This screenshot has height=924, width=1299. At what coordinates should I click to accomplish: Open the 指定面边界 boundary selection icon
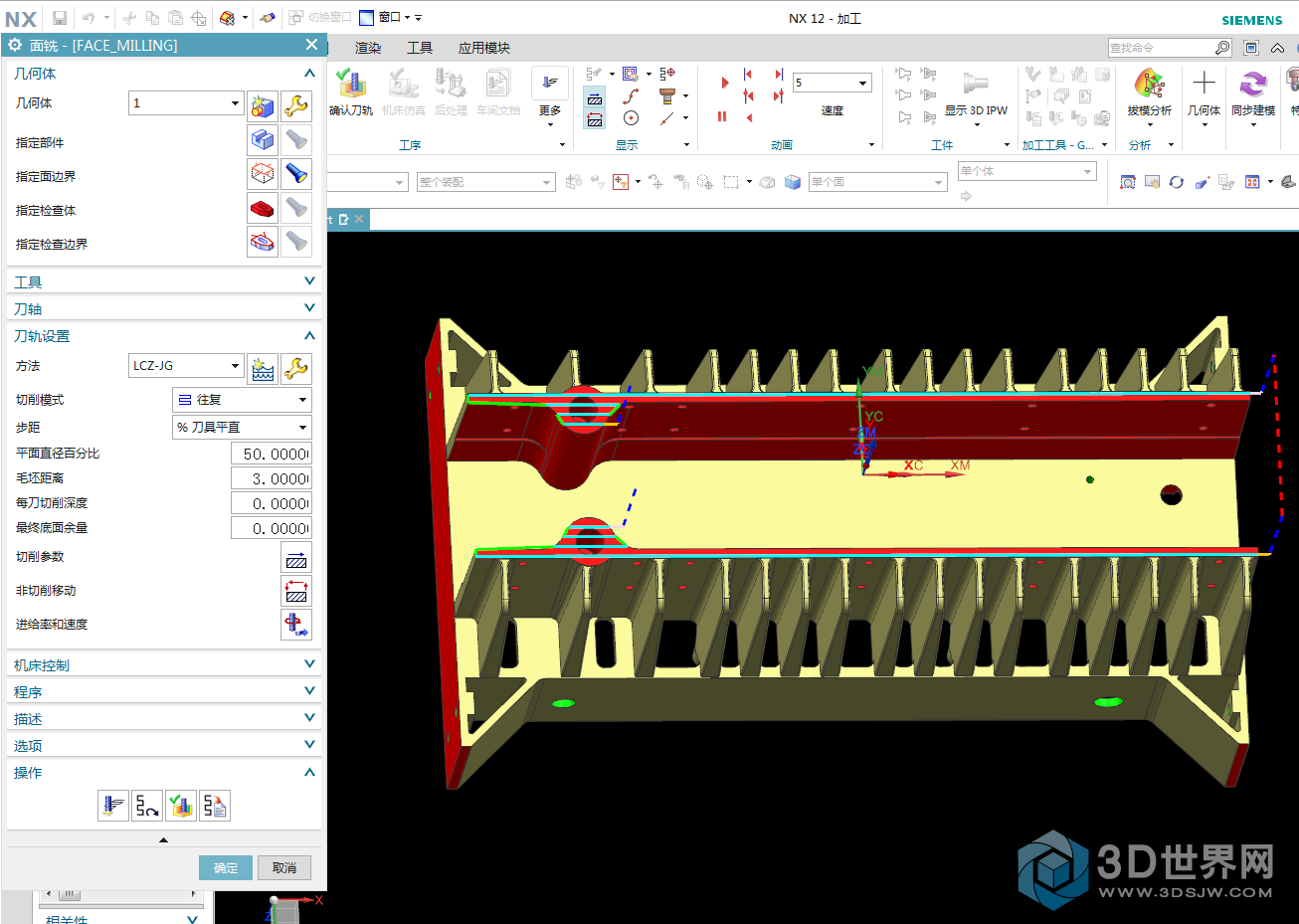(263, 174)
